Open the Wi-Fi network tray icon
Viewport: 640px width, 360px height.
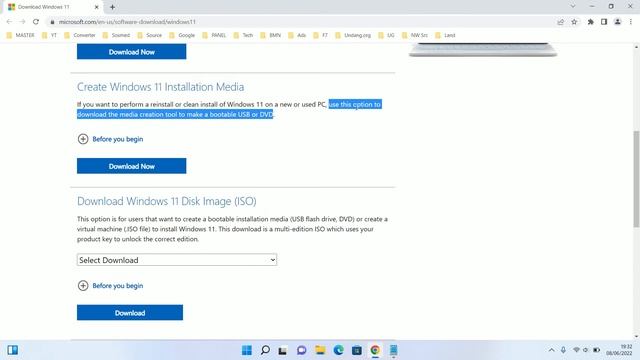pos(576,350)
